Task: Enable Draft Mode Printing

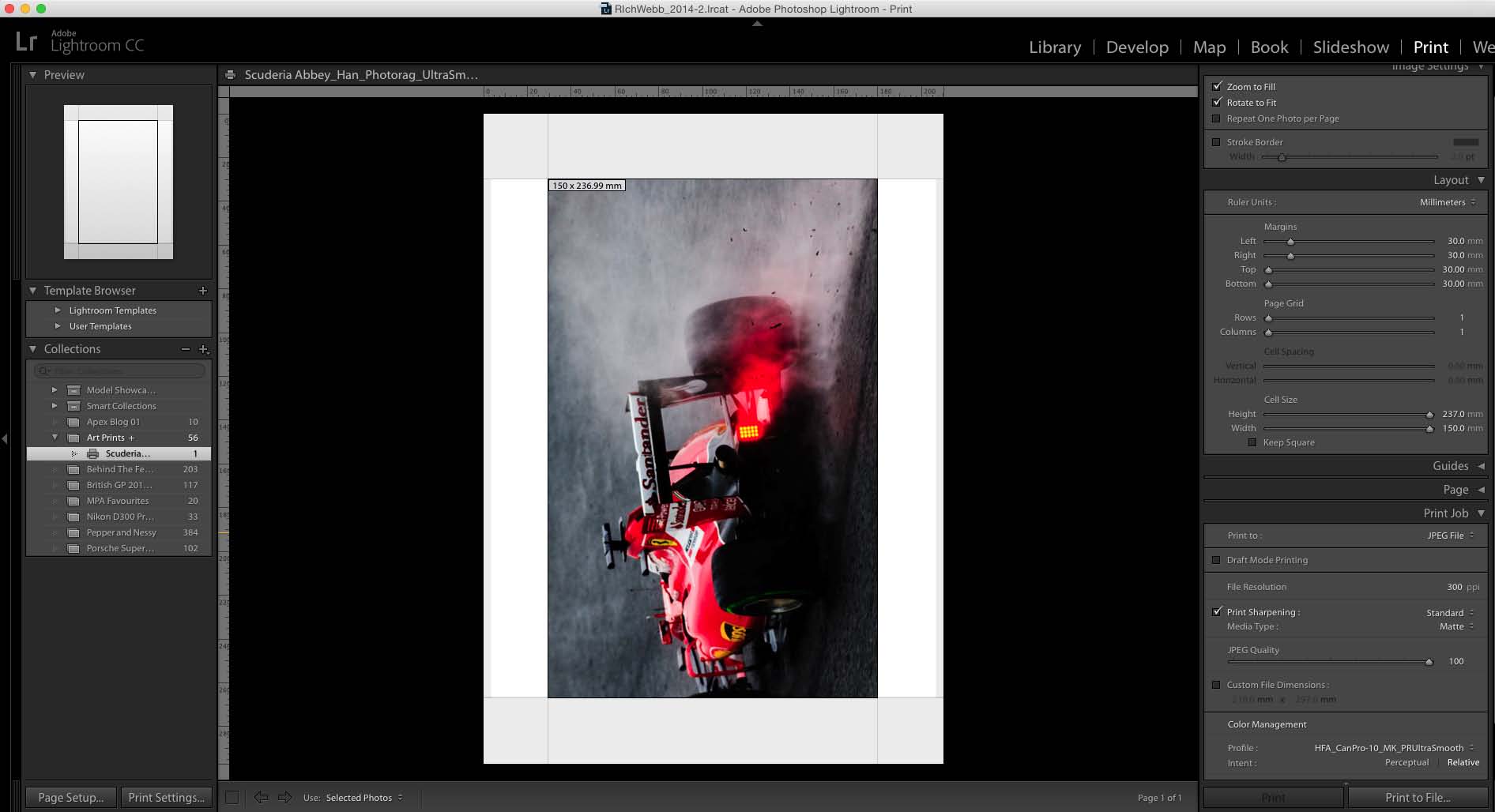Action: coord(1217,560)
